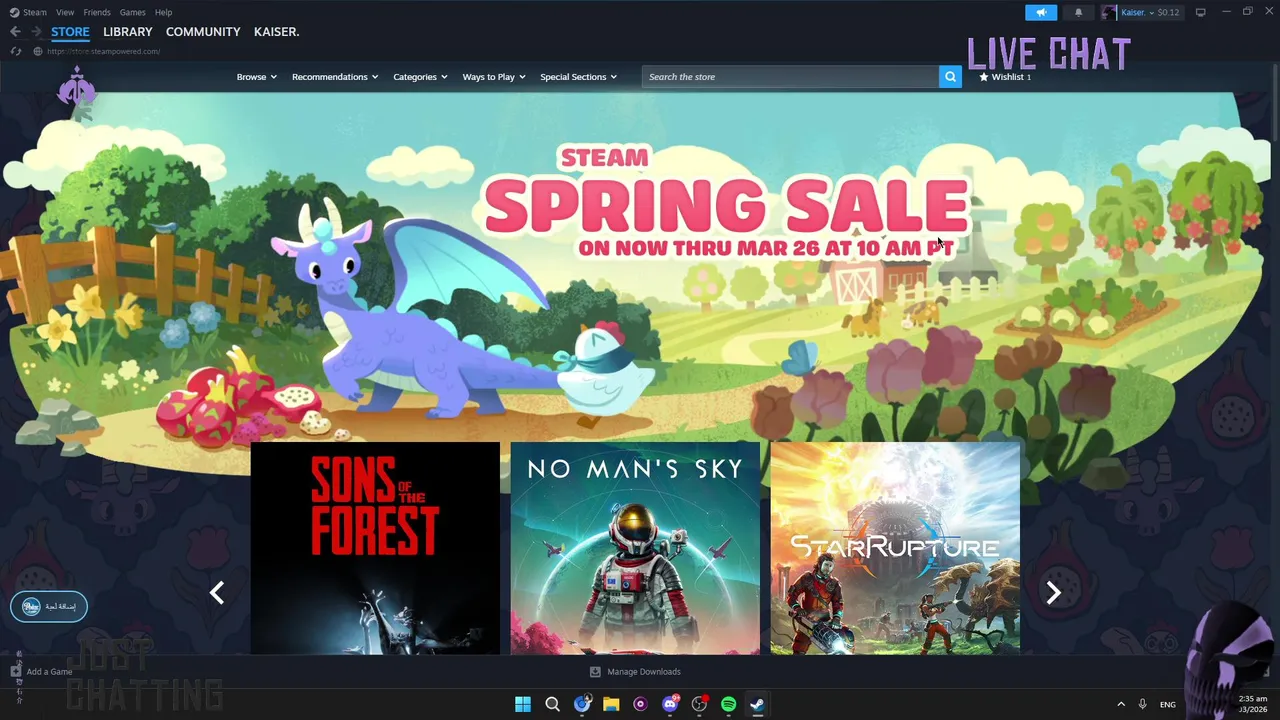The width and height of the screenshot is (1280, 720).
Task: Click Add a Game
Action: tap(50, 672)
